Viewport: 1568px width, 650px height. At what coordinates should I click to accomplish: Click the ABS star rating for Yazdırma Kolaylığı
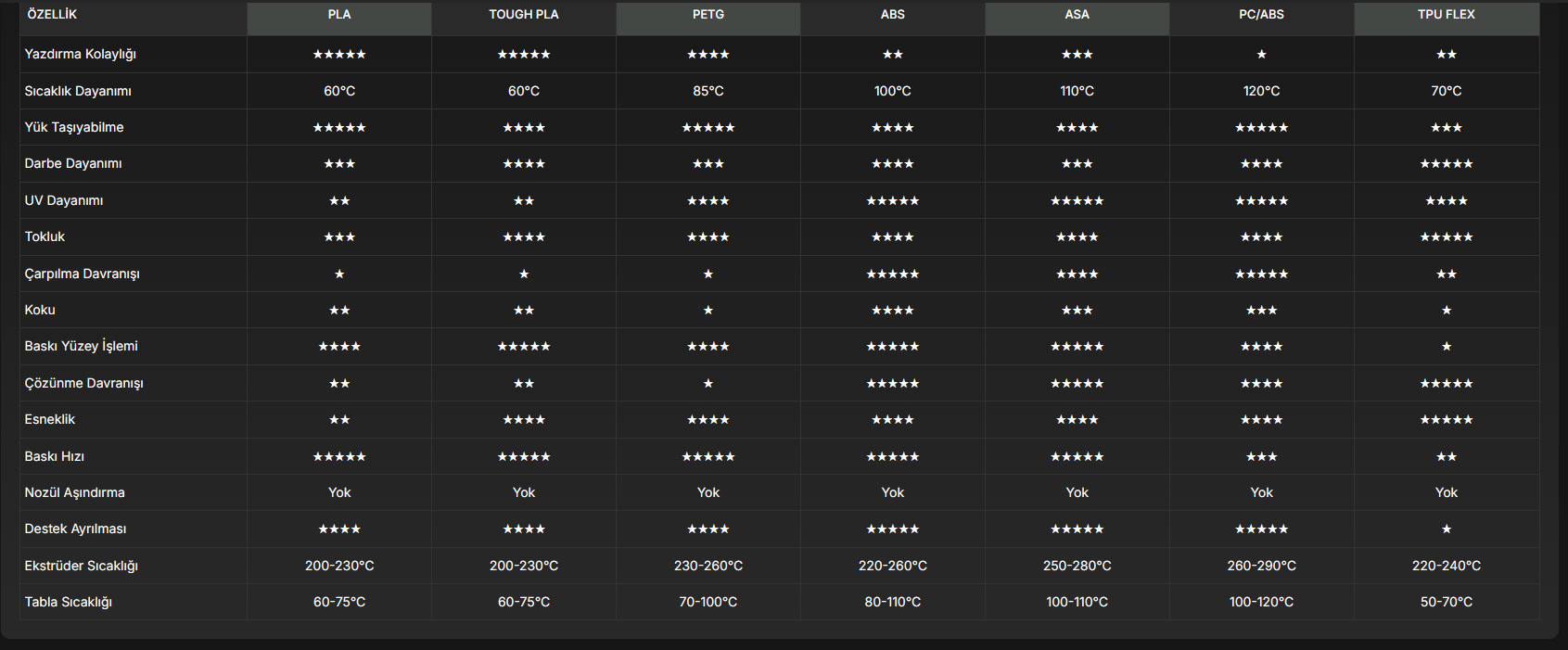coord(893,55)
